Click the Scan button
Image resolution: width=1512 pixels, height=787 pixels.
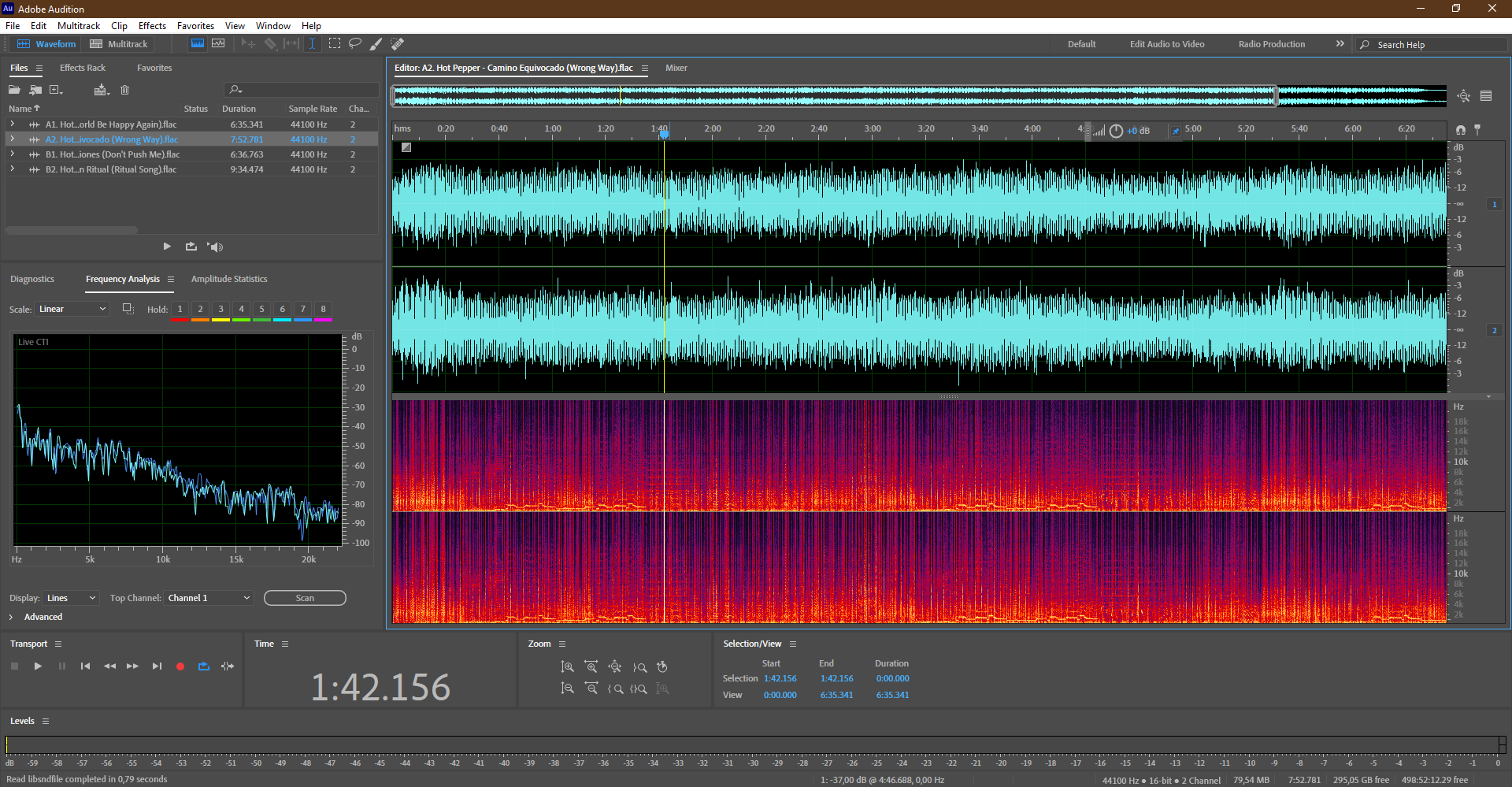[x=305, y=598]
